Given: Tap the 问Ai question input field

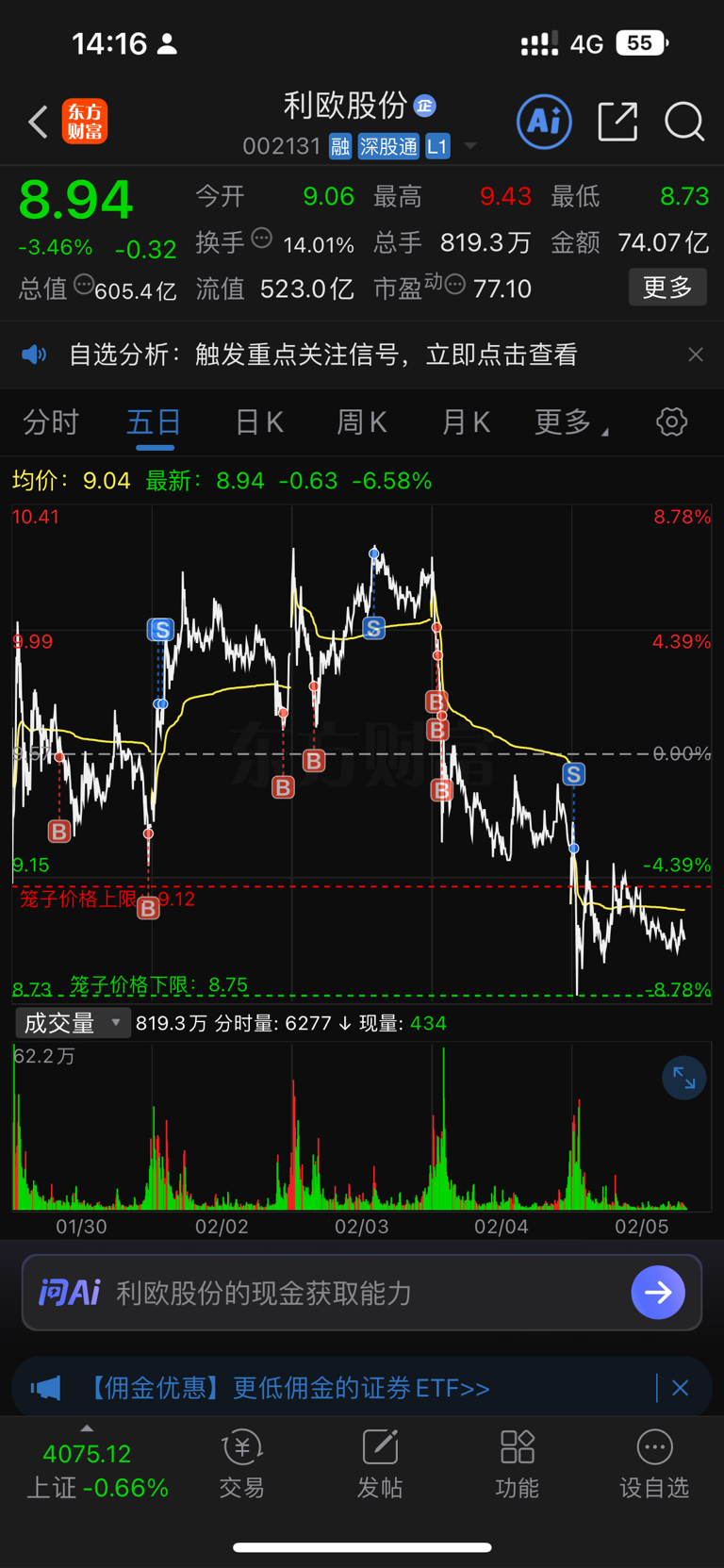Looking at the screenshot, I should (362, 1293).
